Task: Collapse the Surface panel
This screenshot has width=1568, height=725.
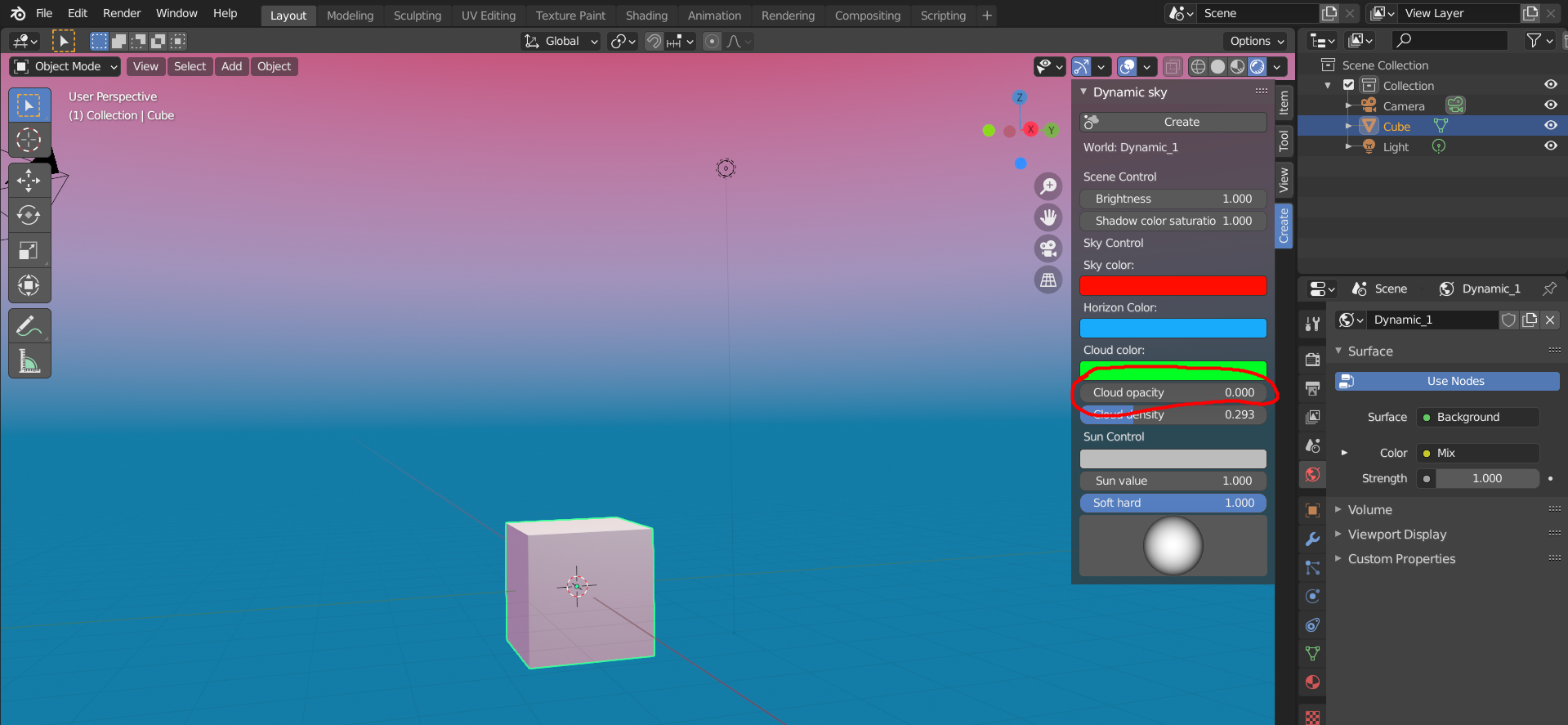Action: pyautogui.click(x=1338, y=351)
